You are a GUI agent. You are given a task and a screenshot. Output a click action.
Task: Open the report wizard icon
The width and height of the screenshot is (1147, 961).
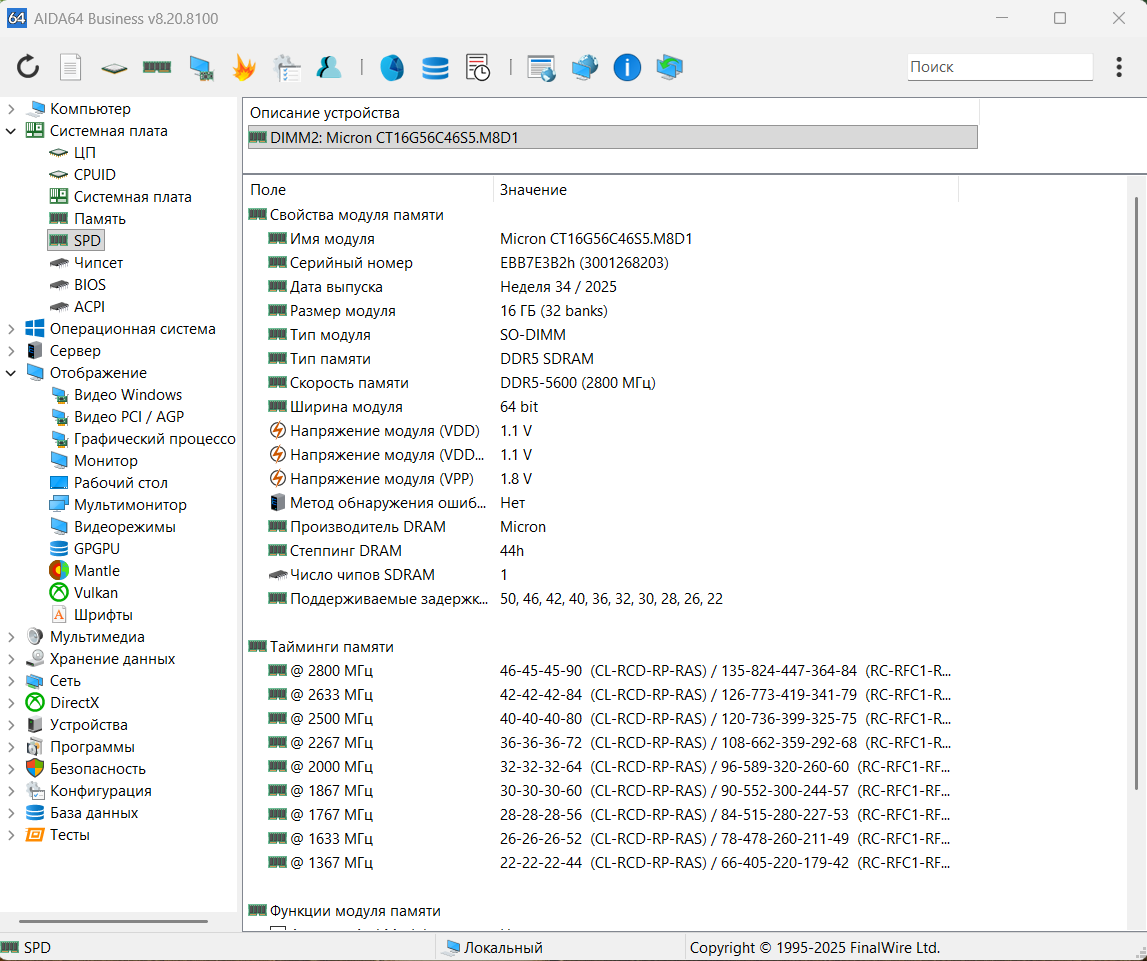[x=287, y=67]
